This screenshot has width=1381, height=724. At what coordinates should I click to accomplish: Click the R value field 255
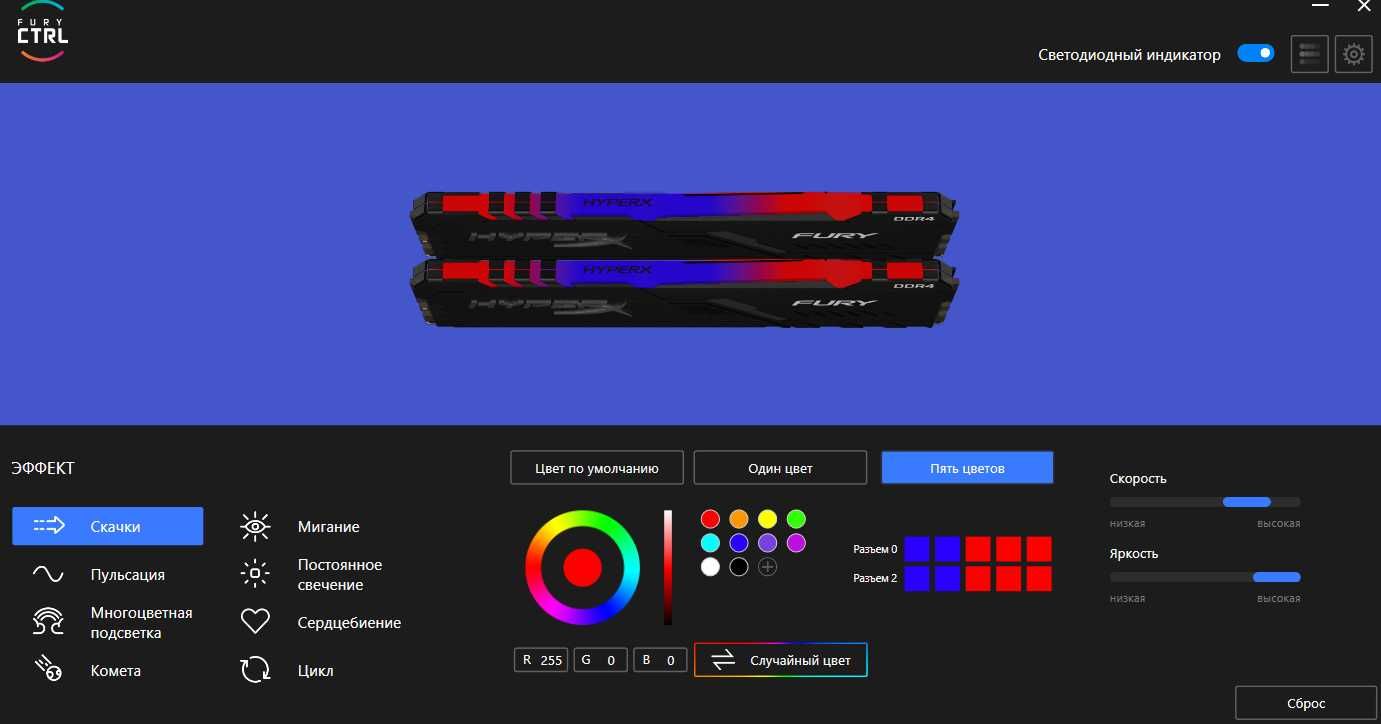click(x=541, y=660)
